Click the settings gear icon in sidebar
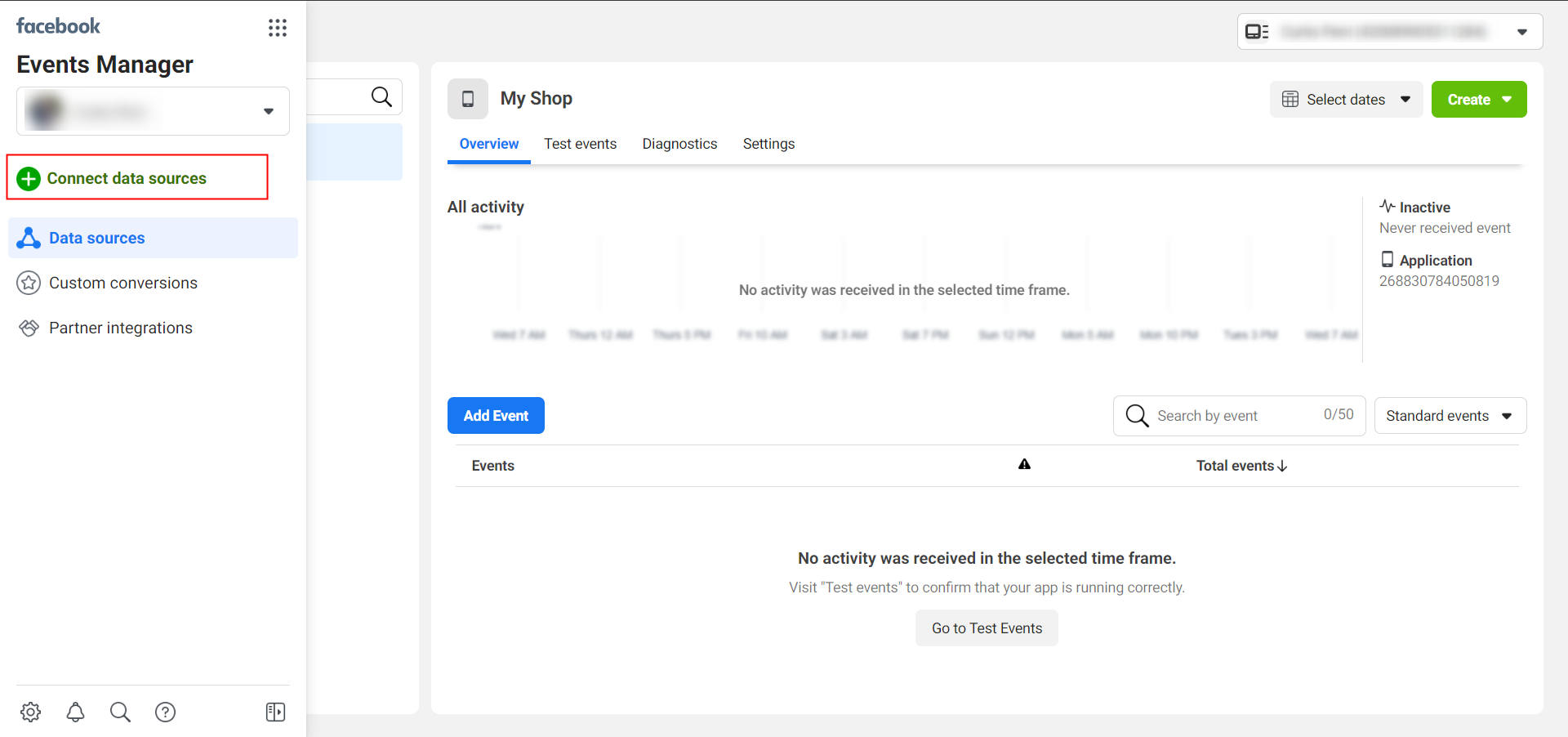This screenshot has width=1568, height=737. (x=31, y=712)
